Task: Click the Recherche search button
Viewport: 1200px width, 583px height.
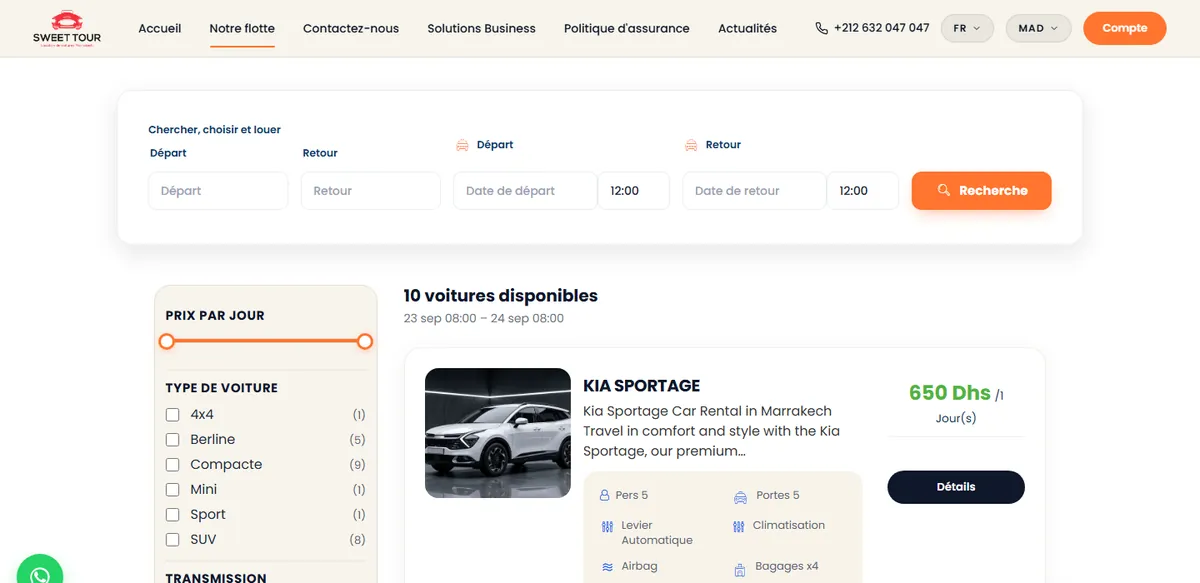Action: 981,190
